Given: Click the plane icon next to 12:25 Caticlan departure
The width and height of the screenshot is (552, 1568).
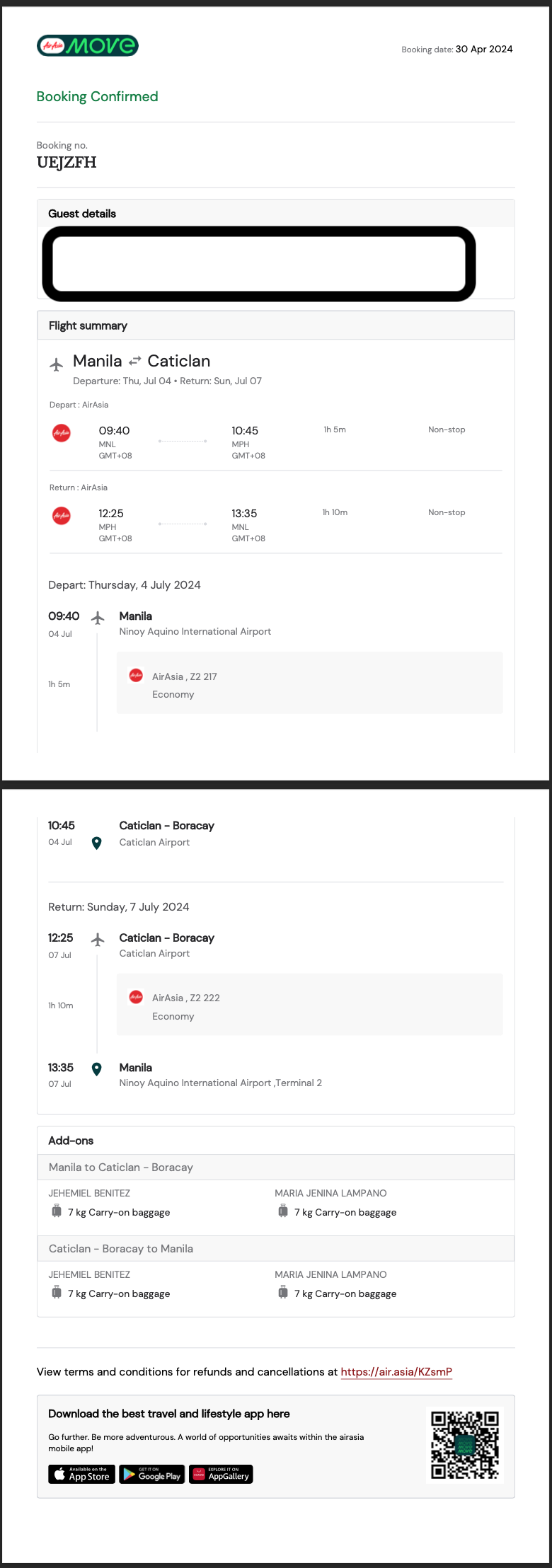Looking at the screenshot, I should 98,940.
